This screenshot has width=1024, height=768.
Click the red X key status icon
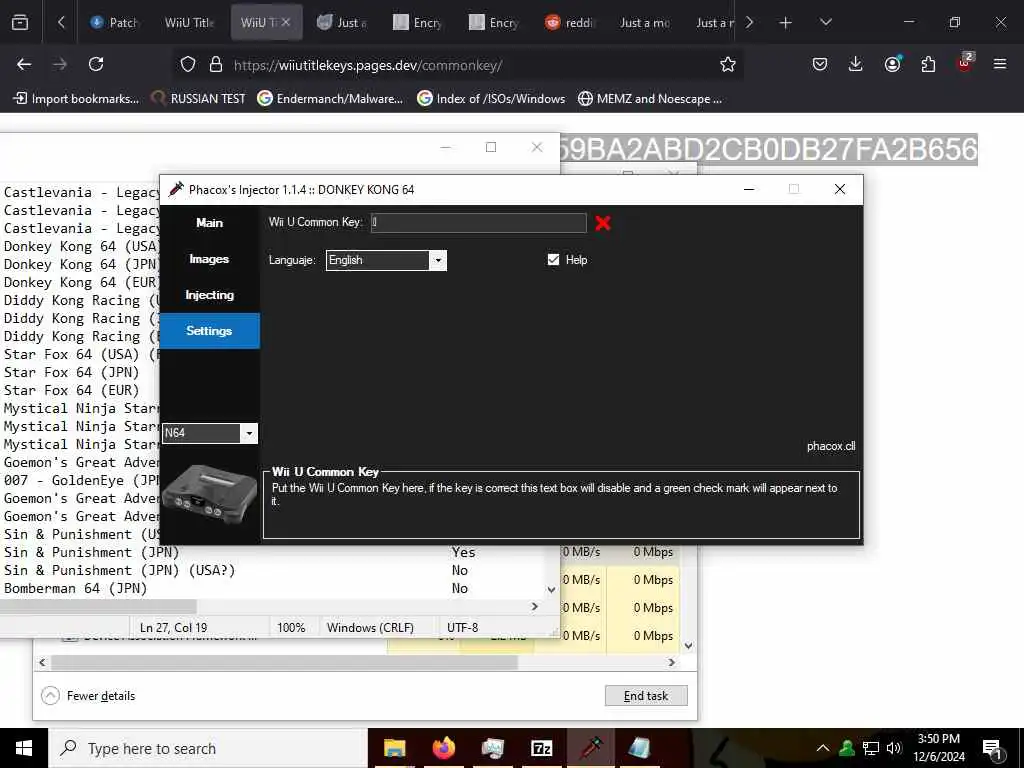(x=603, y=223)
